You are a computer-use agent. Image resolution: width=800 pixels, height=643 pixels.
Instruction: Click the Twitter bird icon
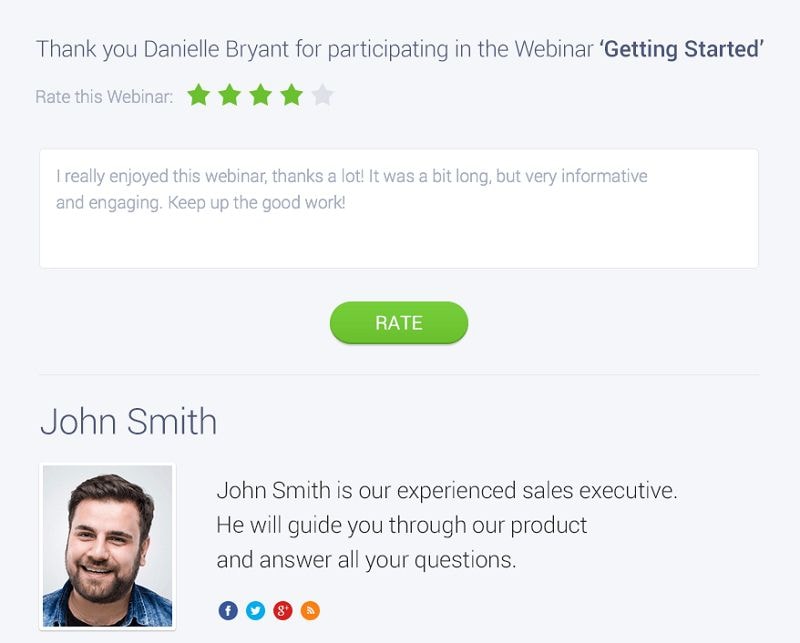[255, 610]
